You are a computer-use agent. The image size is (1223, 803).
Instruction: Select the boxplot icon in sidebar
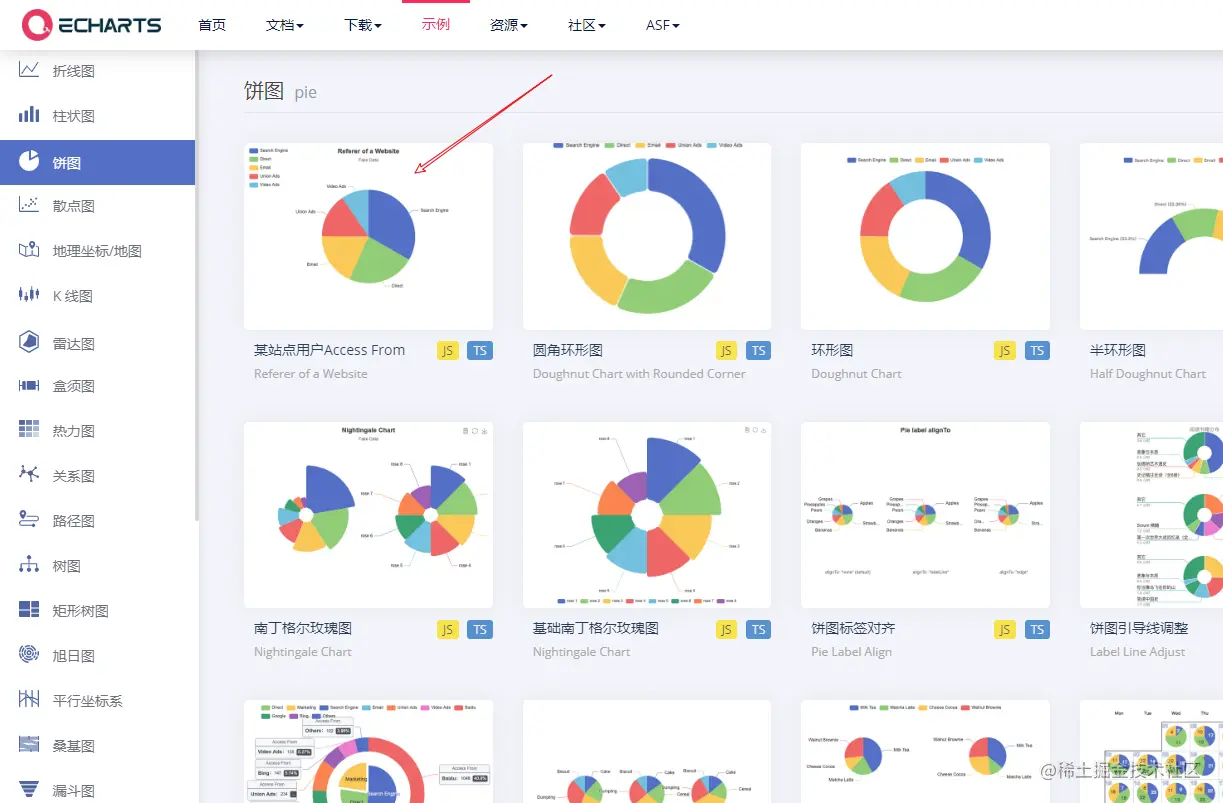(29, 385)
